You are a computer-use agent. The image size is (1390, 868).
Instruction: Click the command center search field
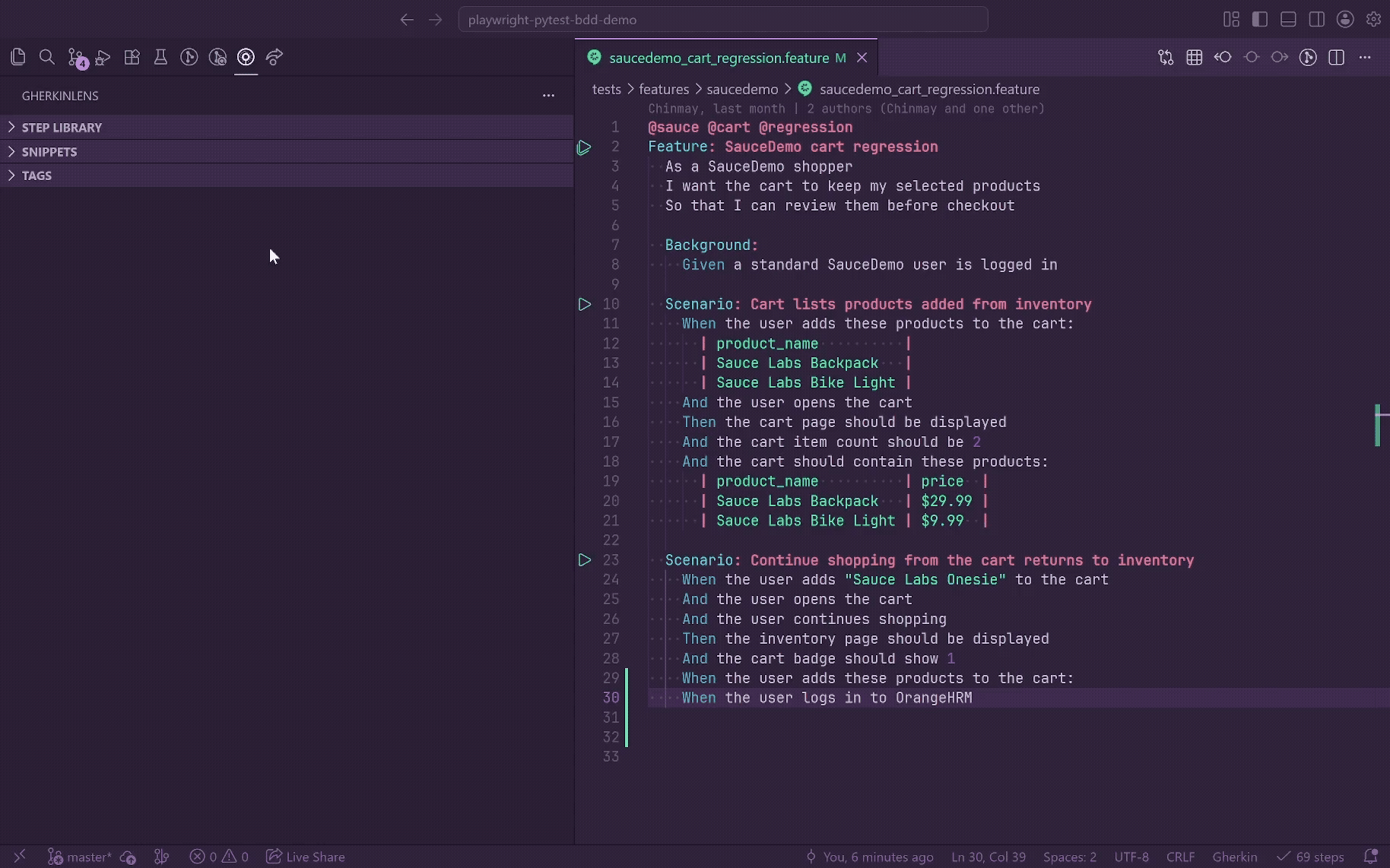click(723, 20)
